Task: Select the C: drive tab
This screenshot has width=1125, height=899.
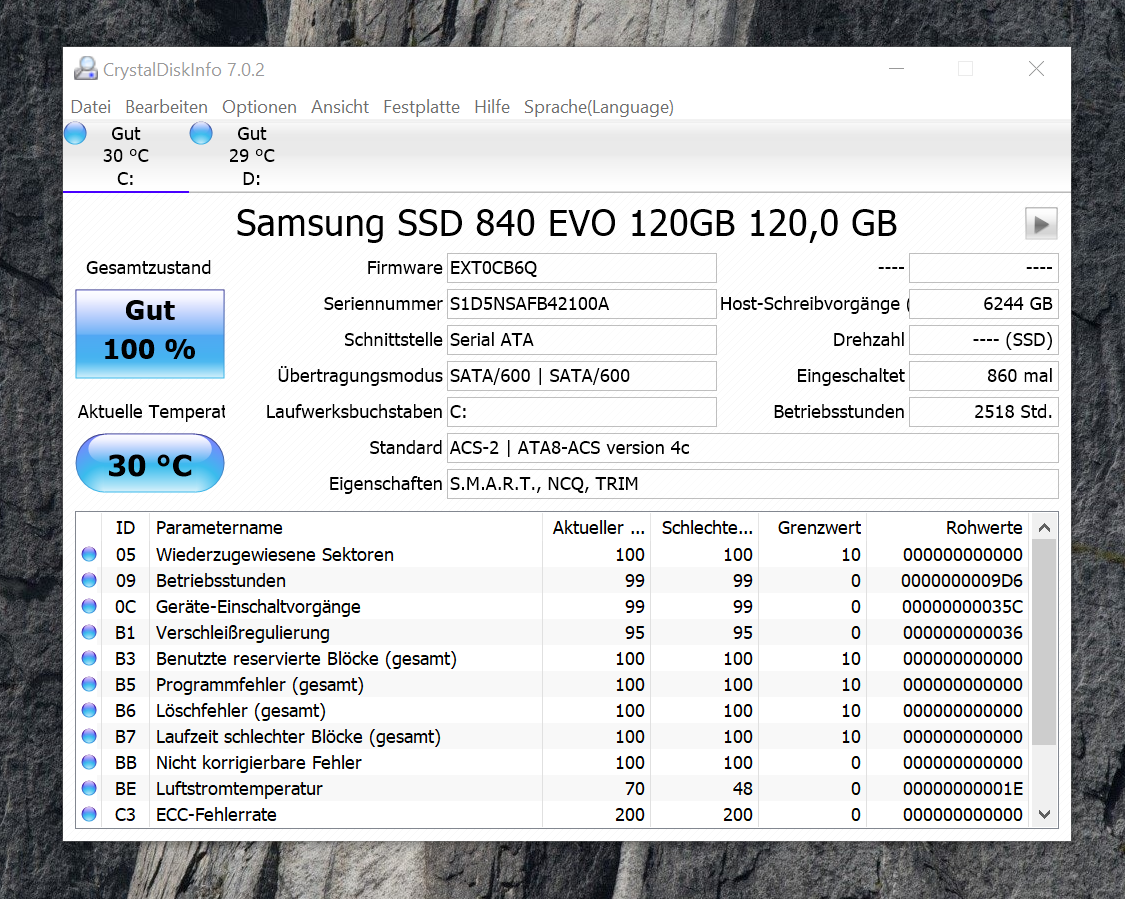Action: point(126,156)
